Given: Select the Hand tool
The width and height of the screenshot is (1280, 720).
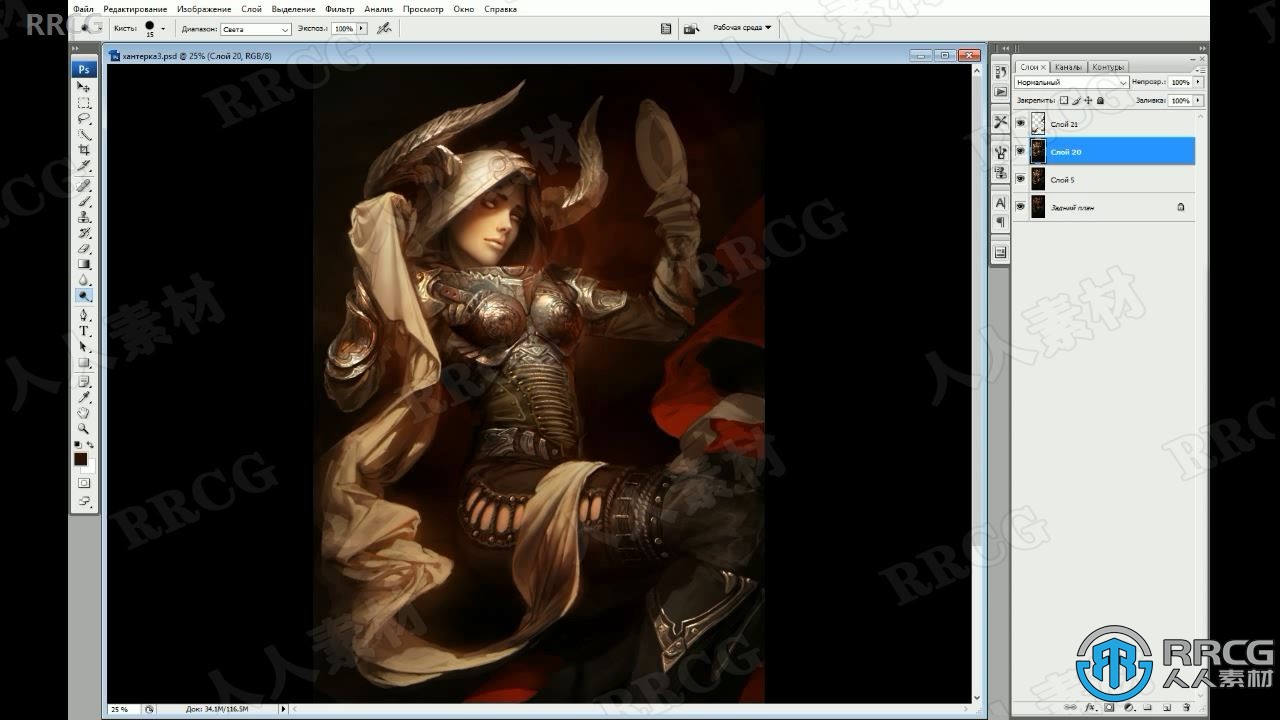Looking at the screenshot, I should [84, 412].
